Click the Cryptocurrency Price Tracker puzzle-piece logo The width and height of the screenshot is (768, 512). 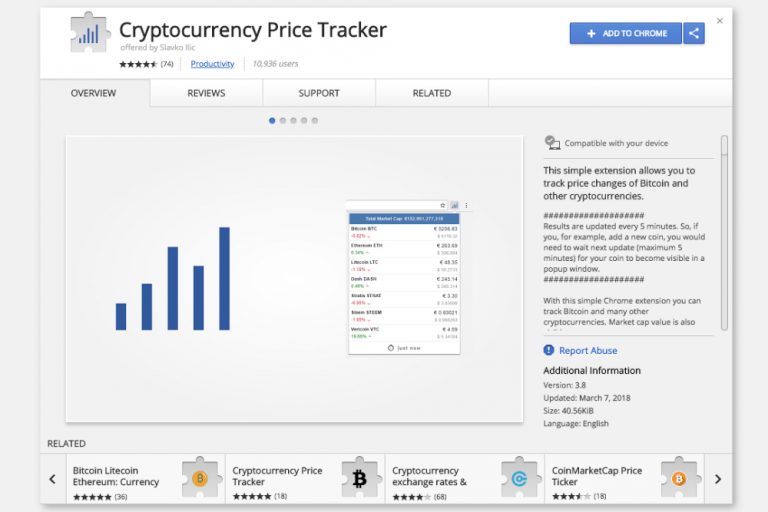[x=90, y=33]
